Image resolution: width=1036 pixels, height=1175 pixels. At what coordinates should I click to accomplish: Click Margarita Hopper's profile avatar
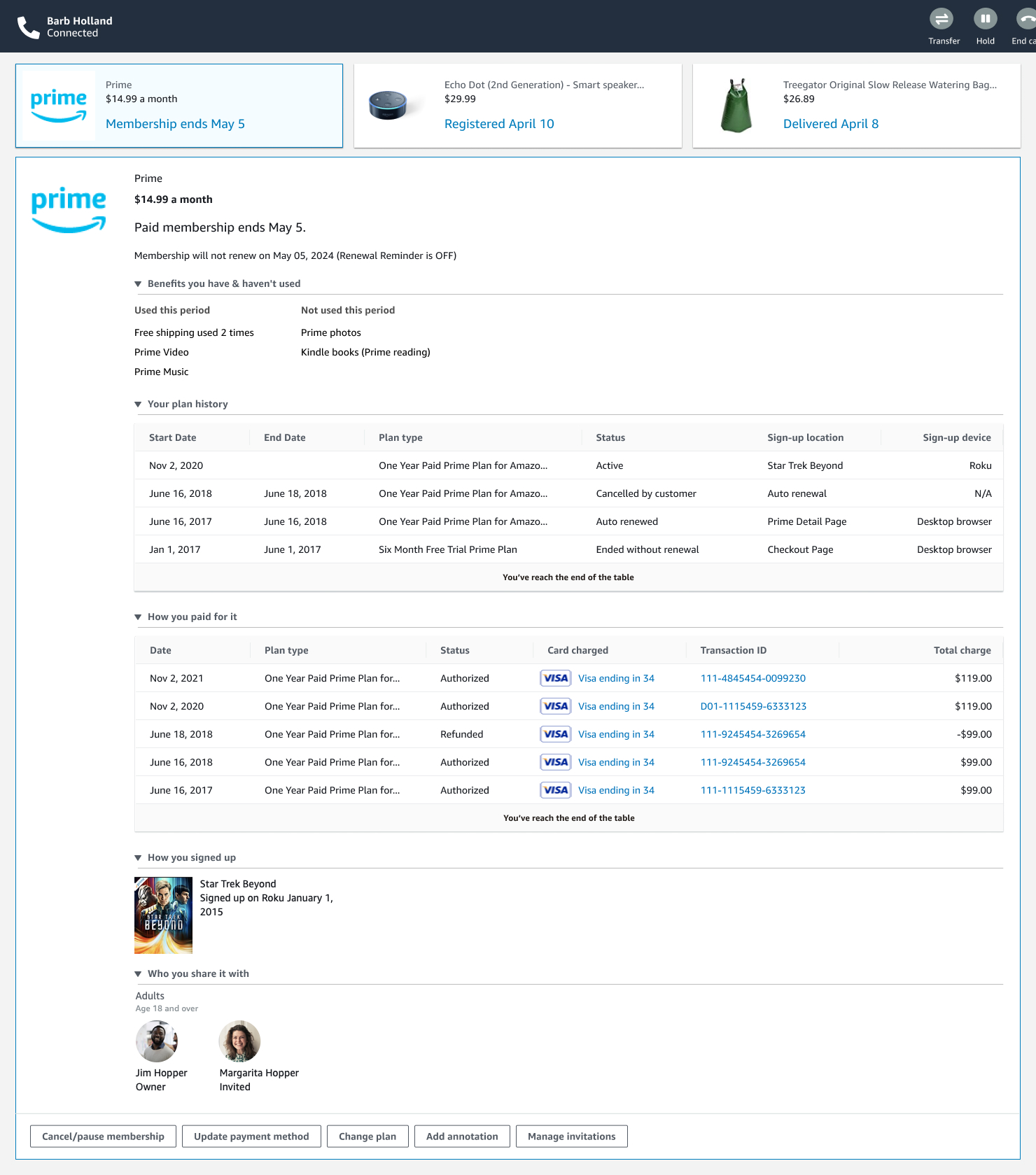click(x=239, y=1041)
